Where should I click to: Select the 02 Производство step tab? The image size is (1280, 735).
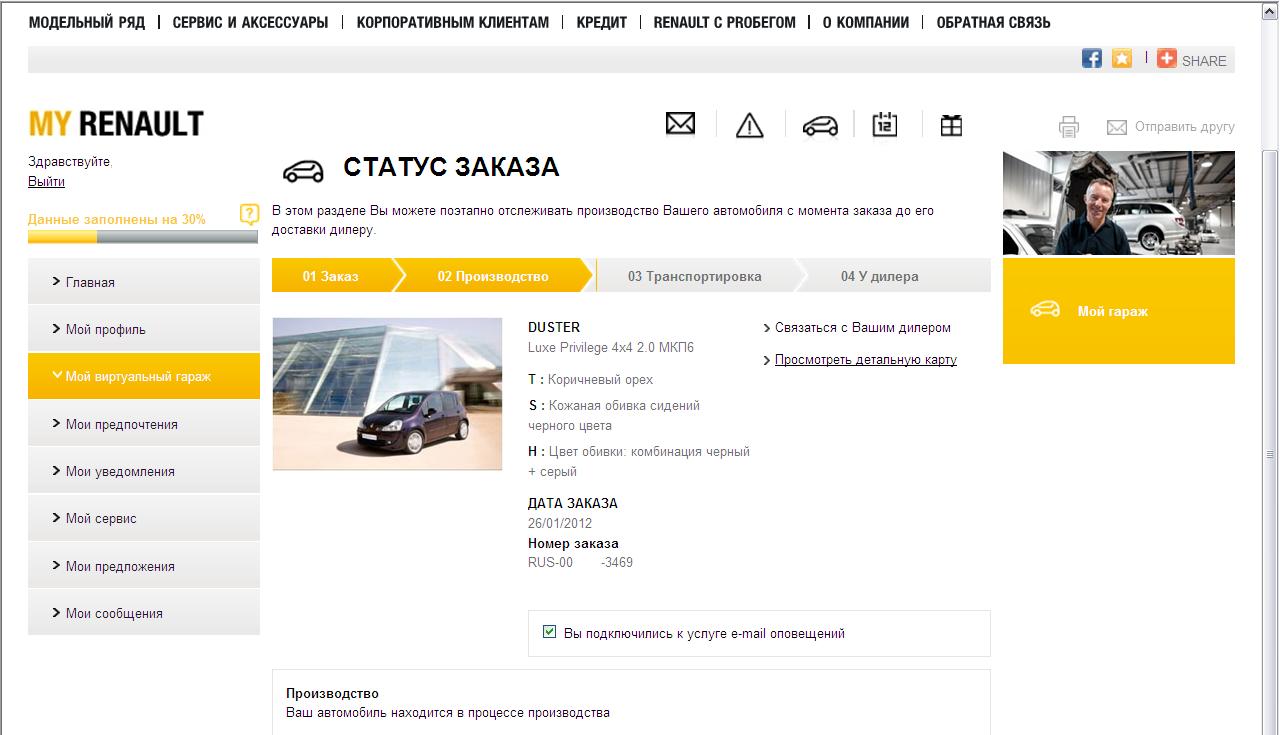coord(493,276)
